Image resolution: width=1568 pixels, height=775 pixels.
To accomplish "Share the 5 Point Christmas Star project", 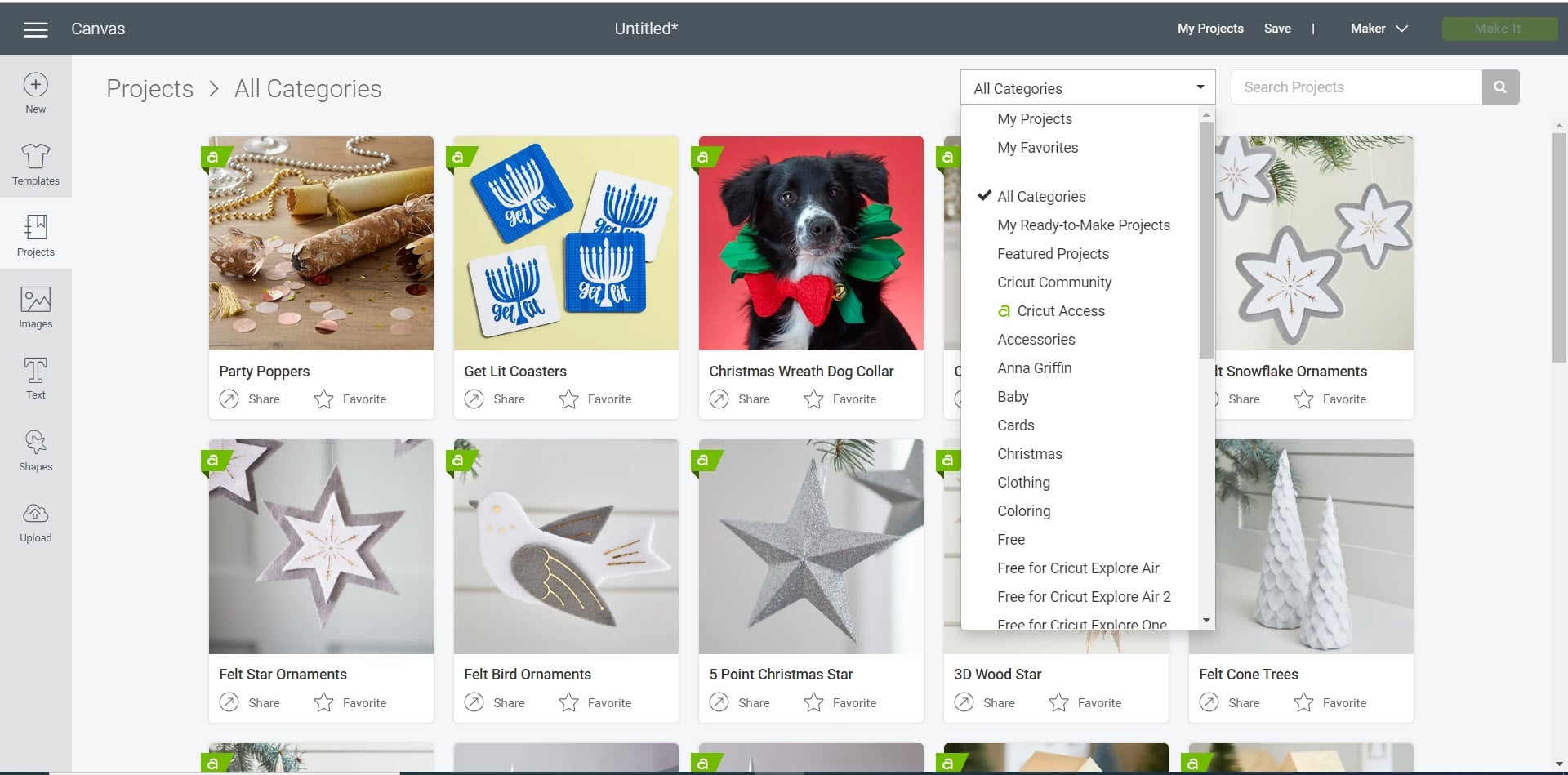I will (x=740, y=702).
